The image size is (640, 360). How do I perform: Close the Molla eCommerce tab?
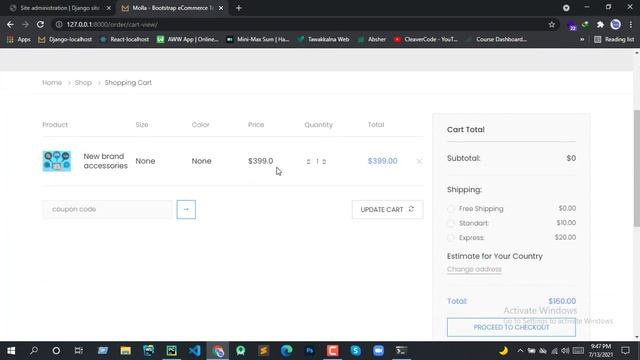point(221,8)
